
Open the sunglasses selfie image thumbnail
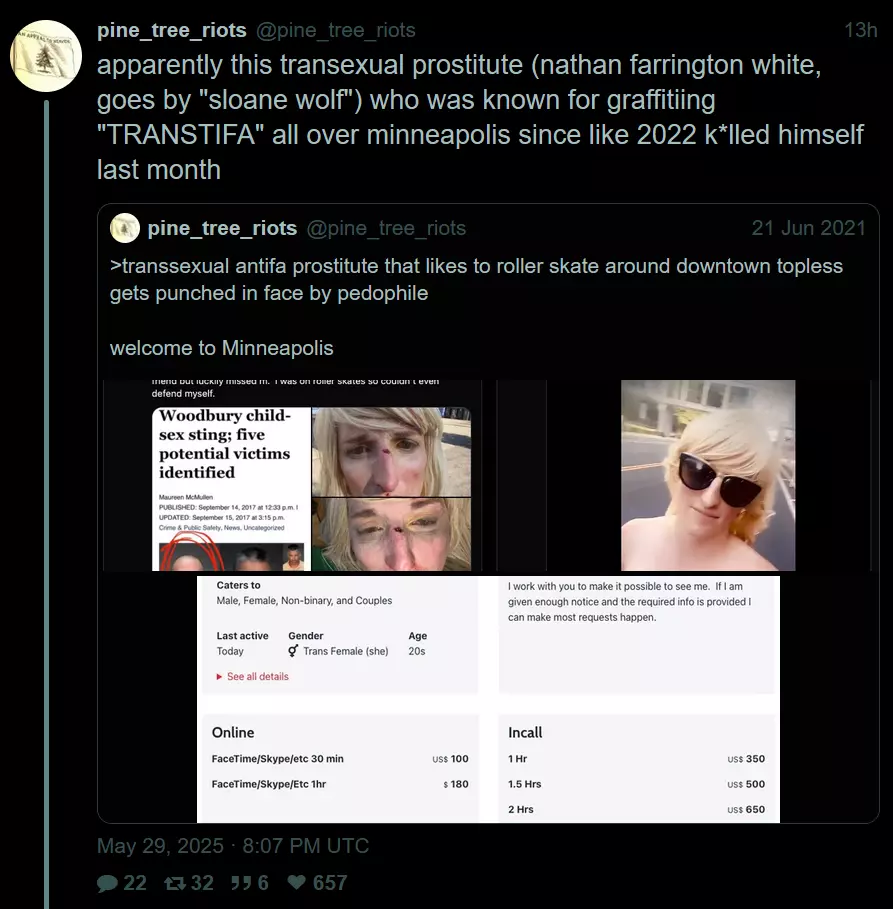[x=708, y=475]
